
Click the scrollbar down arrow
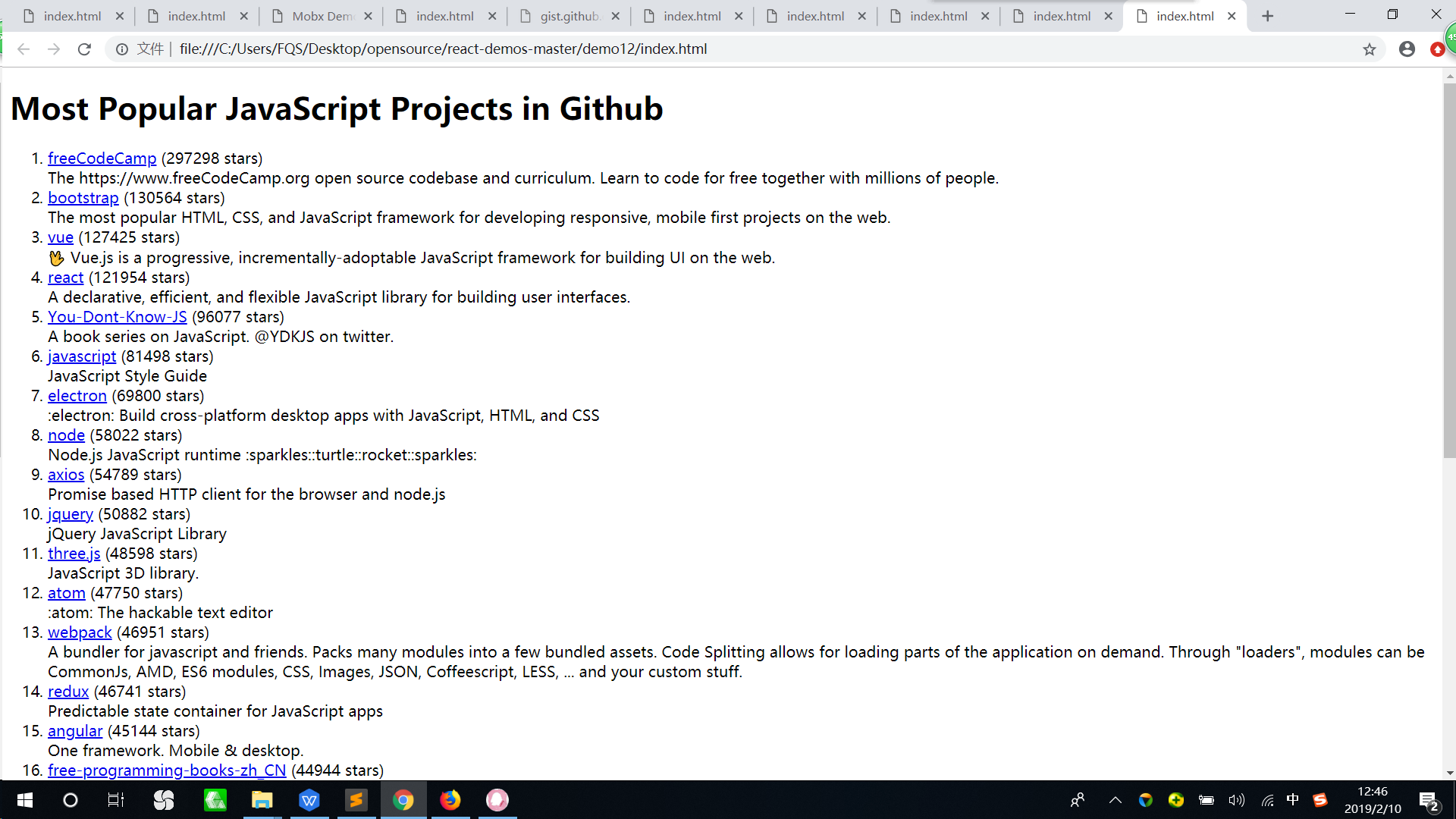coord(1449,773)
